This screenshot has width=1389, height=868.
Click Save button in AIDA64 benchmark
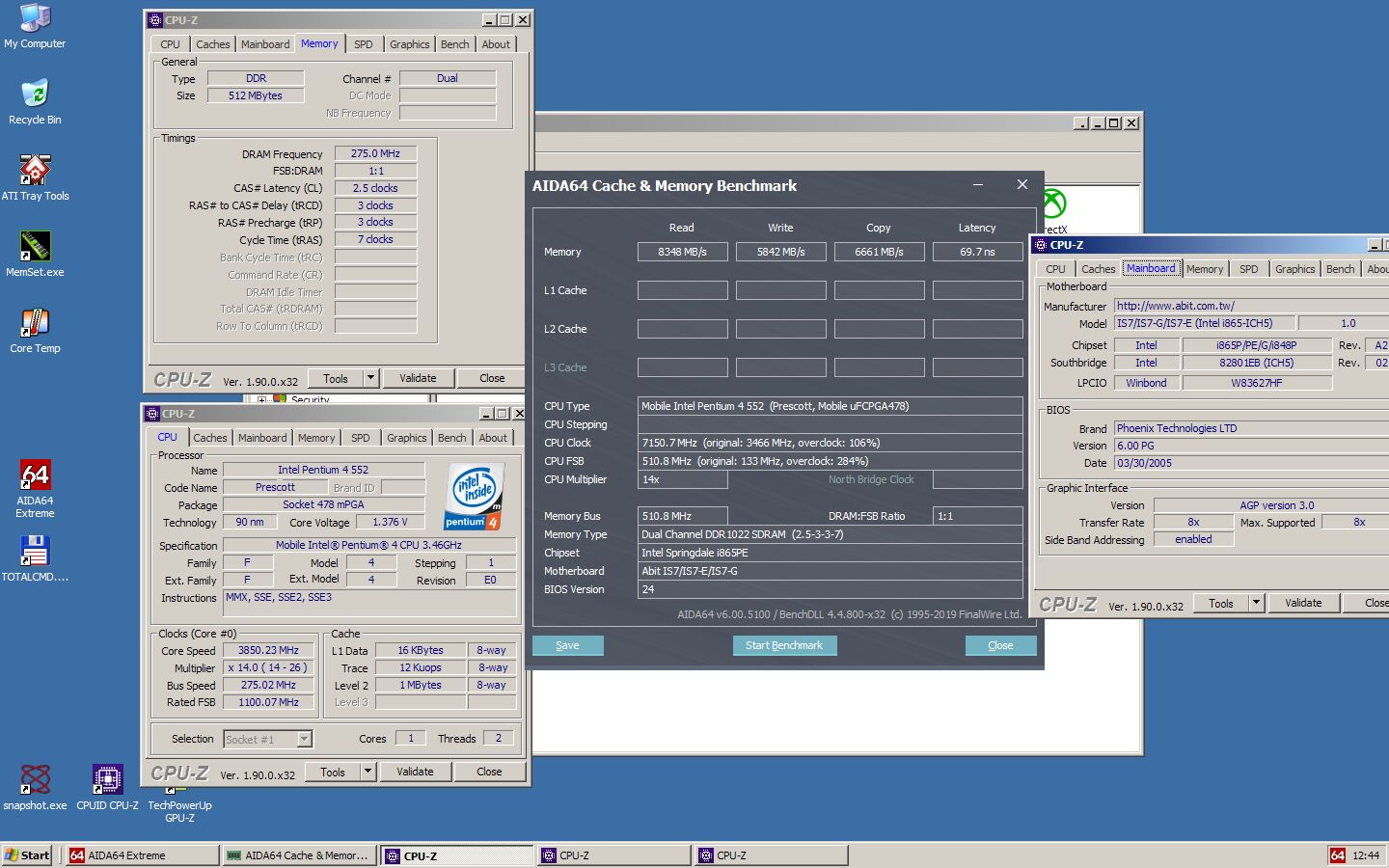[x=567, y=645]
